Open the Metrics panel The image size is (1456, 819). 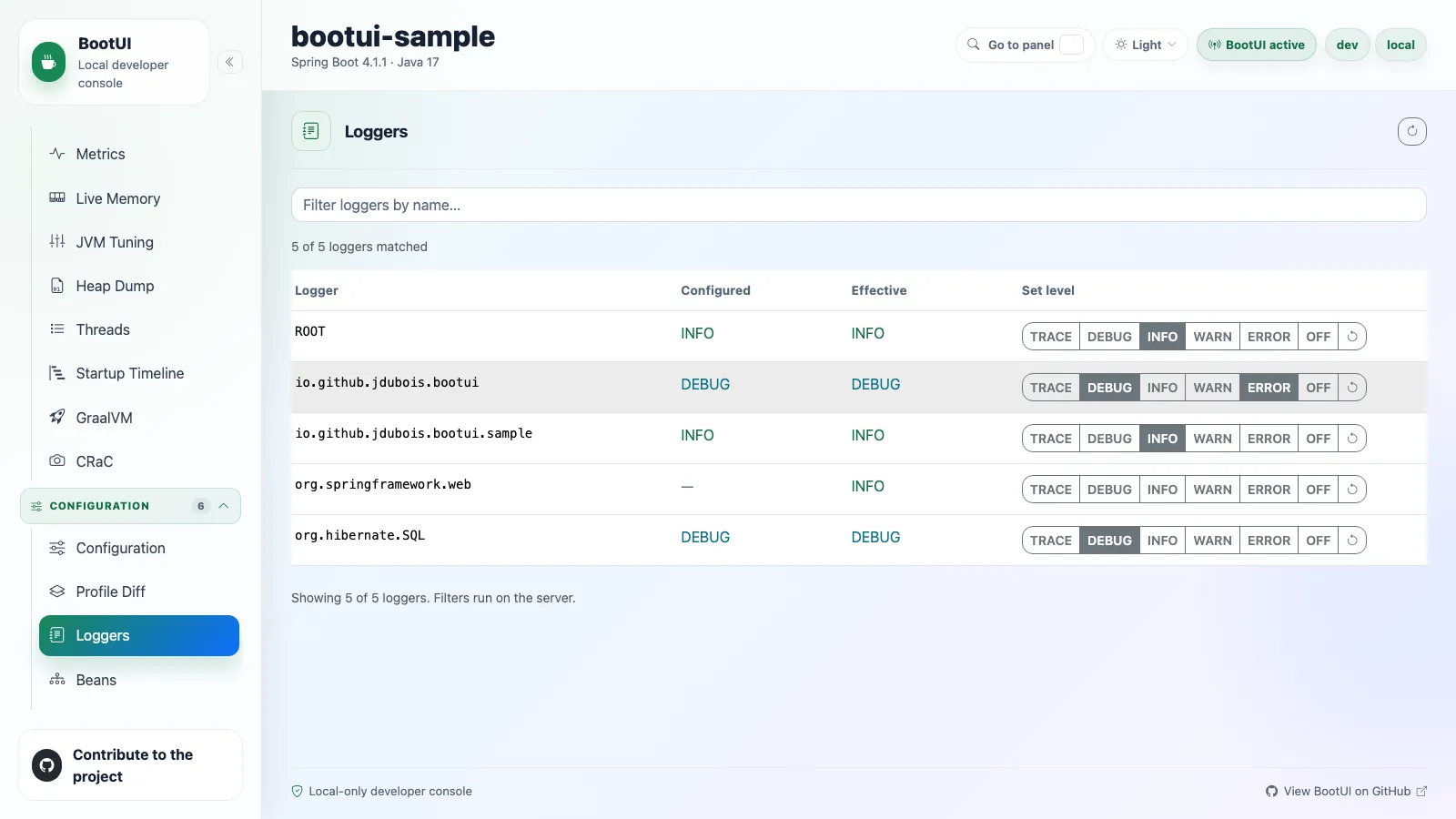138,155
